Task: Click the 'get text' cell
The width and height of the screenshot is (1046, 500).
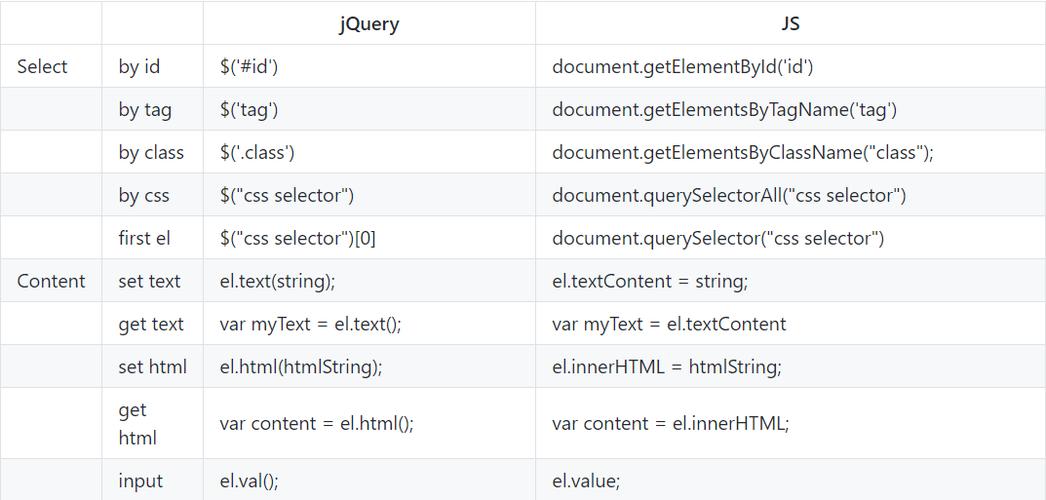Action: pos(153,323)
